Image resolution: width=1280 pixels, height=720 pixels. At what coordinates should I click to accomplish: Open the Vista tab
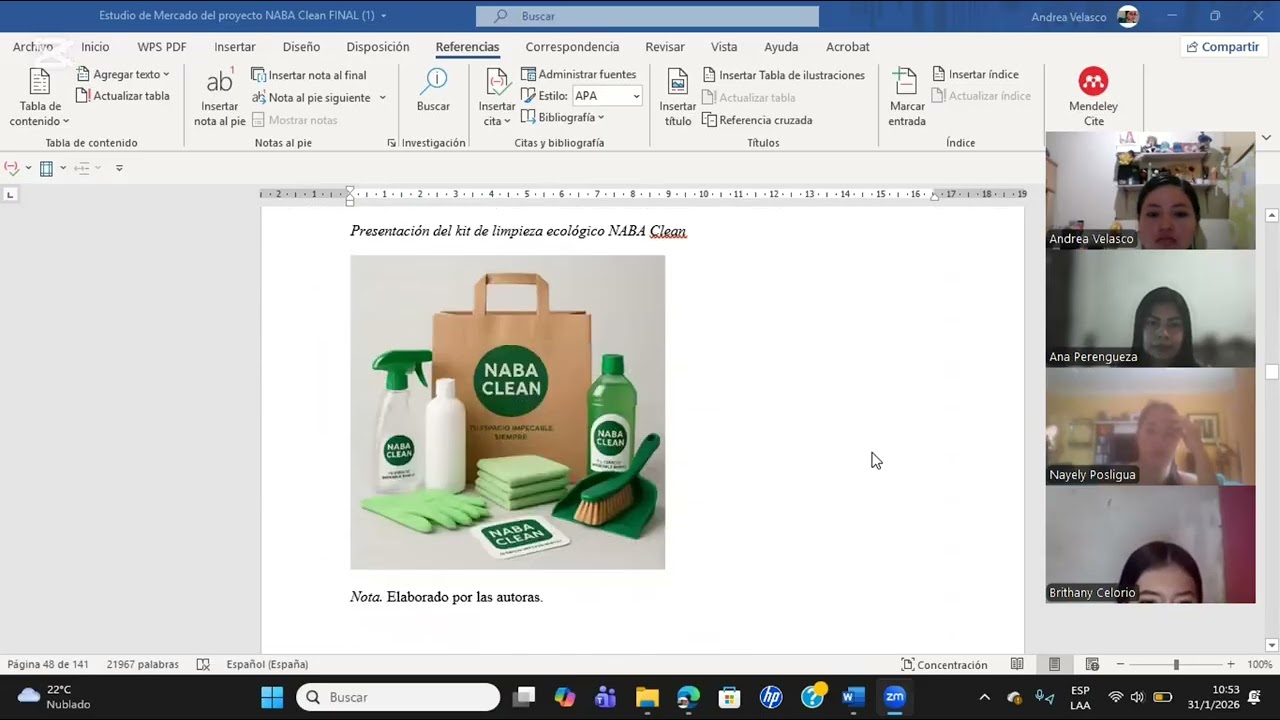point(724,47)
